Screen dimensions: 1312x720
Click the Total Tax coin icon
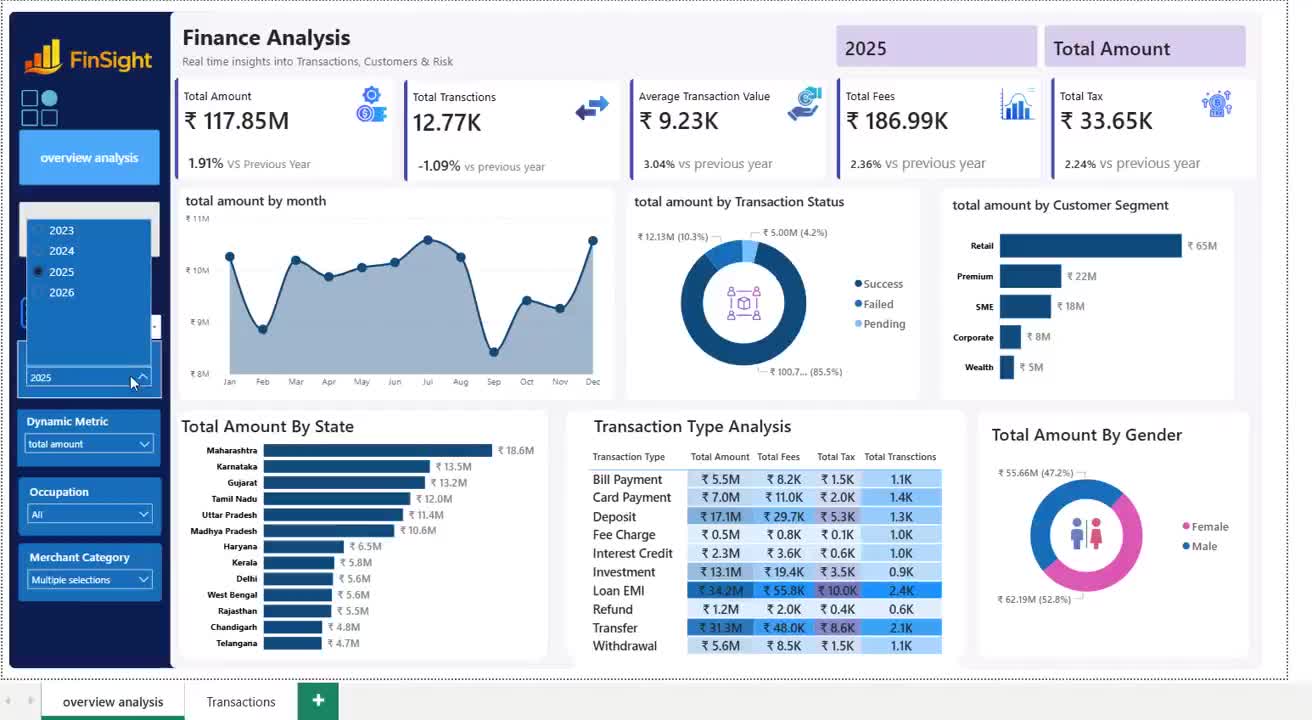pos(1217,103)
